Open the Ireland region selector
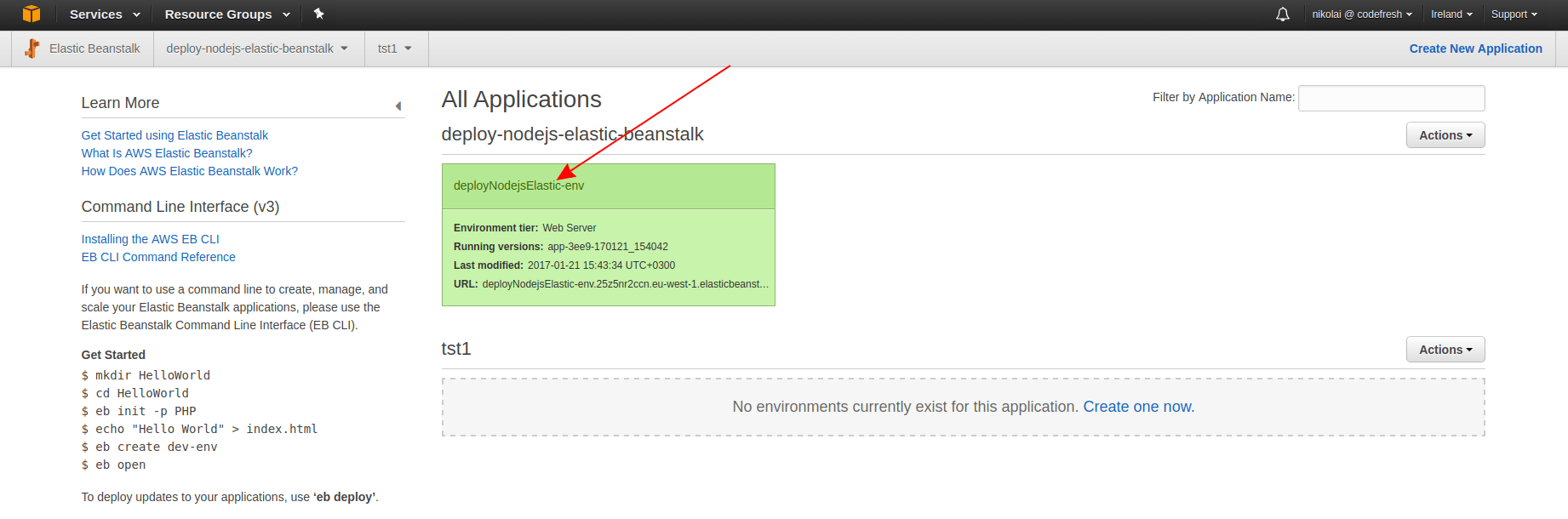This screenshot has width=1568, height=519. click(x=1451, y=14)
